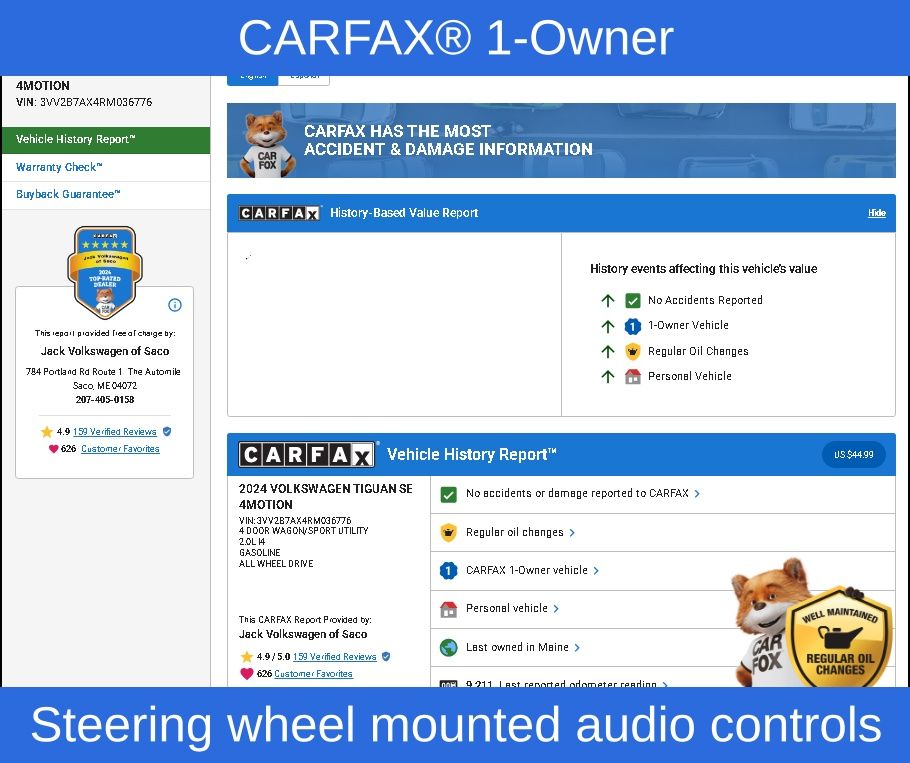The image size is (910, 763).
Task: Open the 159 Verified Reviews link beside 4.9 rating
Action: click(115, 432)
